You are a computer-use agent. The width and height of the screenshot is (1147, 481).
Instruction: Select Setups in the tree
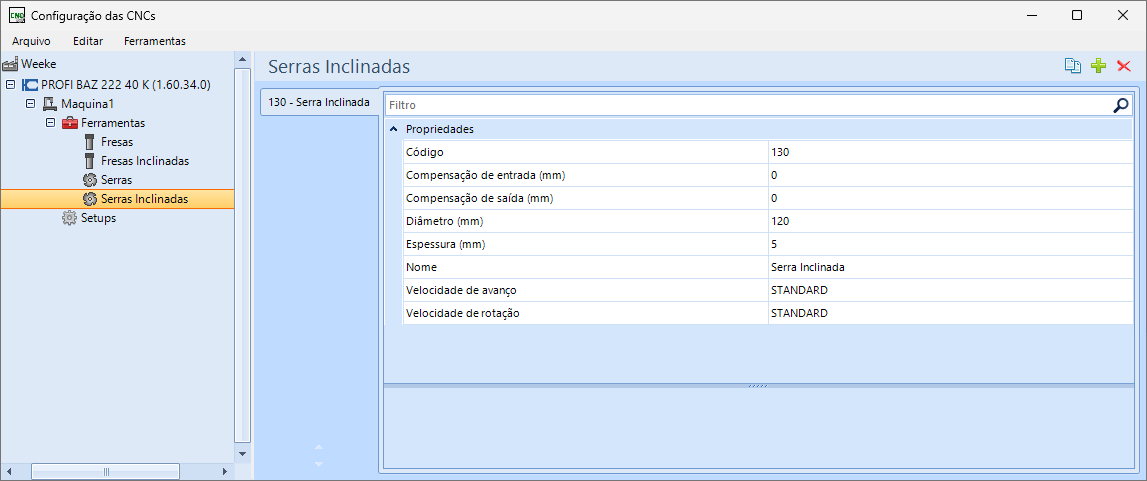pyautogui.click(x=98, y=218)
